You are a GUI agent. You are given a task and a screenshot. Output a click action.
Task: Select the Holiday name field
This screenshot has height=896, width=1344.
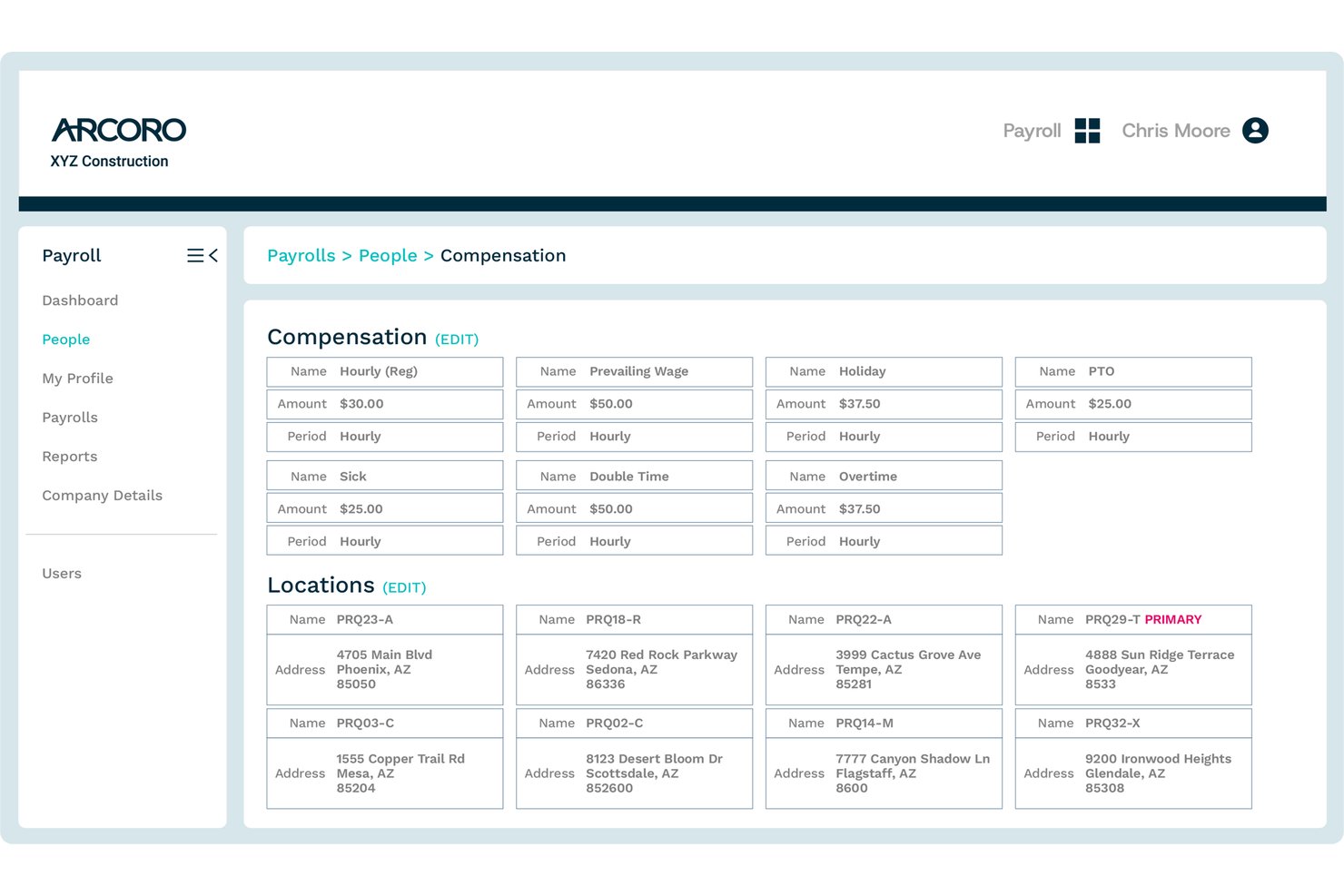click(x=884, y=371)
